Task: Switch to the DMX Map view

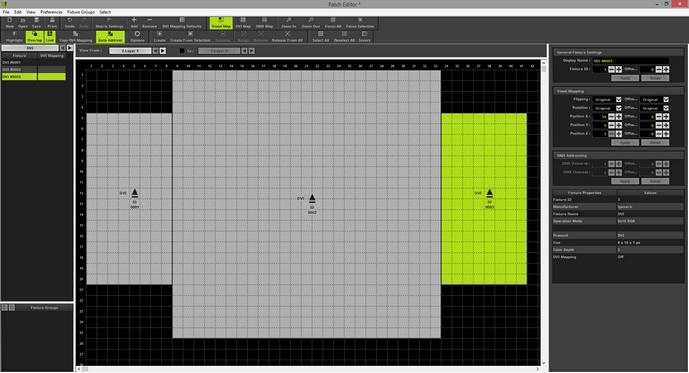Action: click(x=264, y=23)
